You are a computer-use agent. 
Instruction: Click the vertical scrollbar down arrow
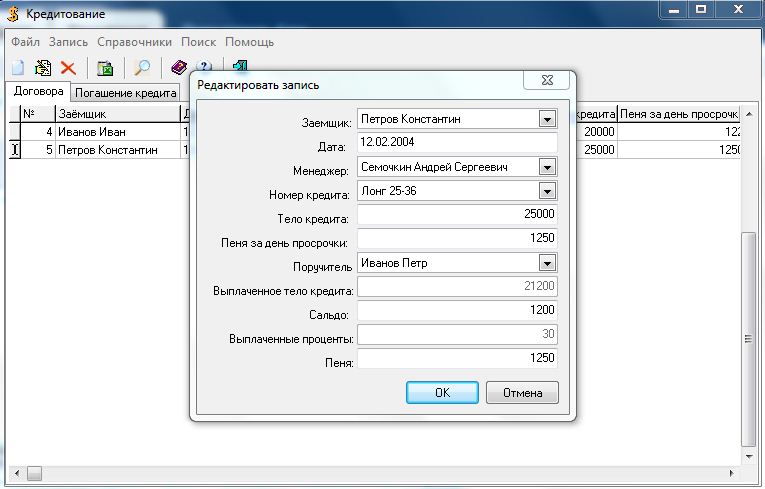tap(749, 457)
